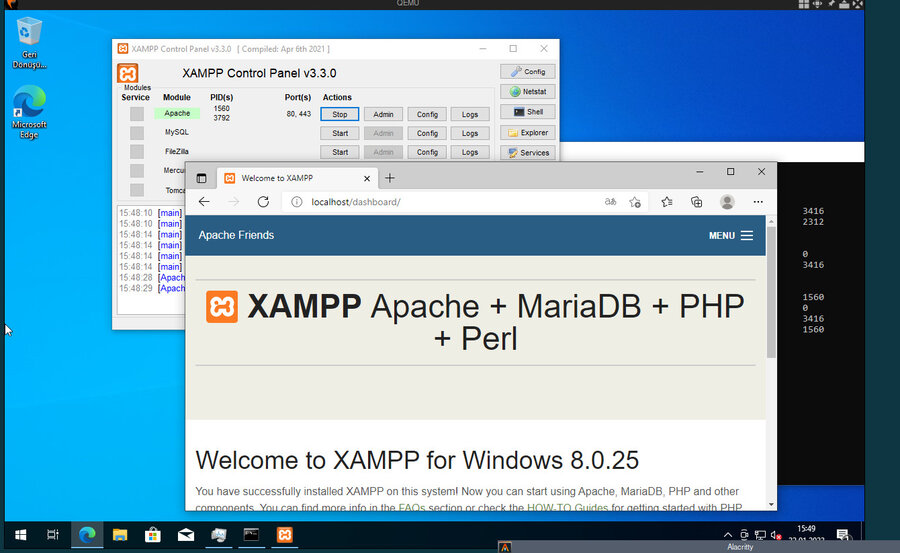Open the HOW-TO Guides link
900x553 pixels.
click(567, 508)
